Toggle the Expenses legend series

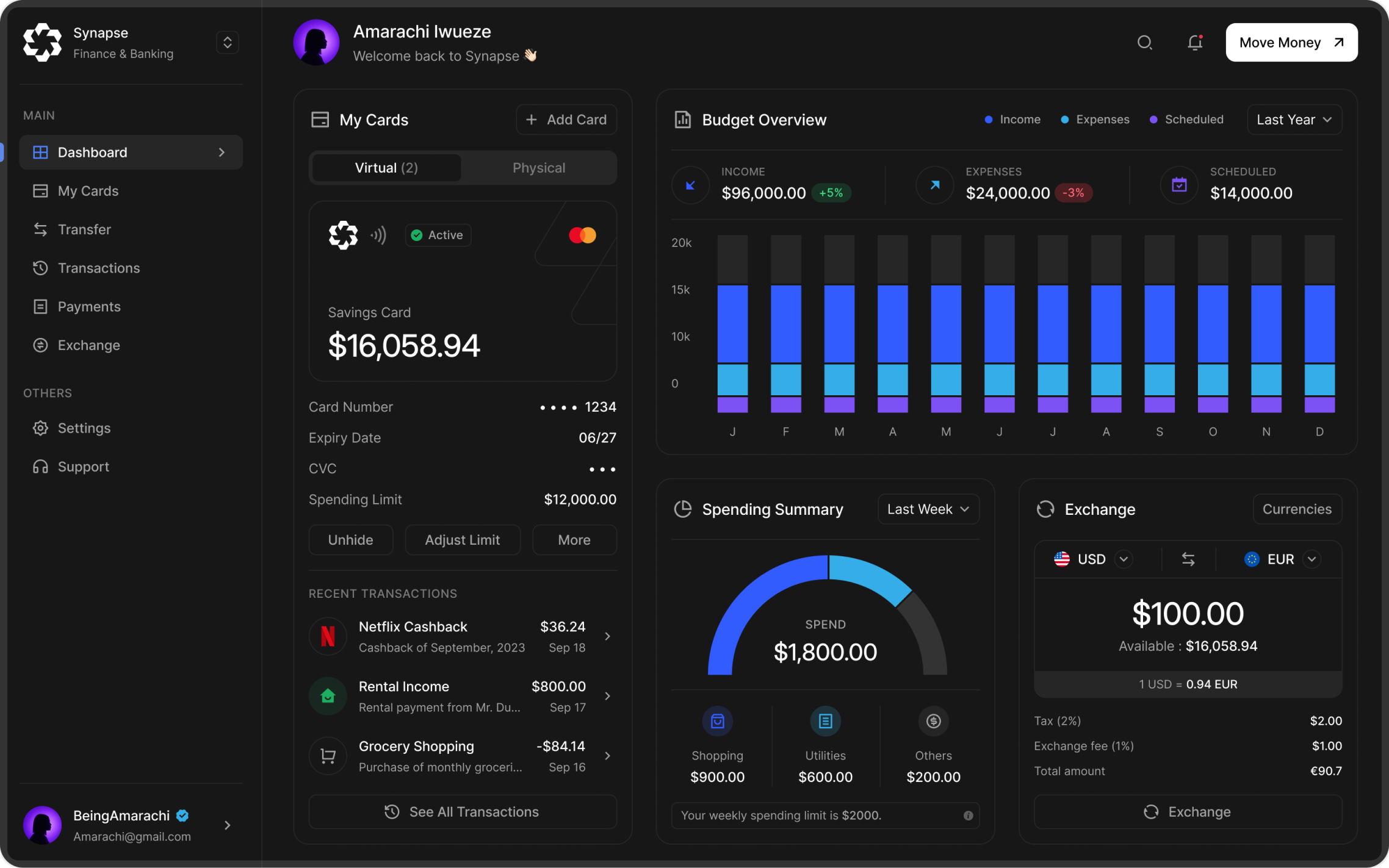[1095, 120]
